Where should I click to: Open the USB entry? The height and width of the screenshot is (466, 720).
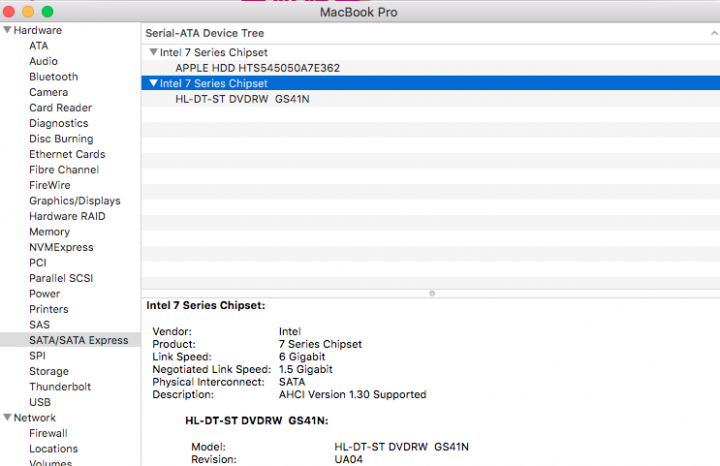[x=39, y=402]
